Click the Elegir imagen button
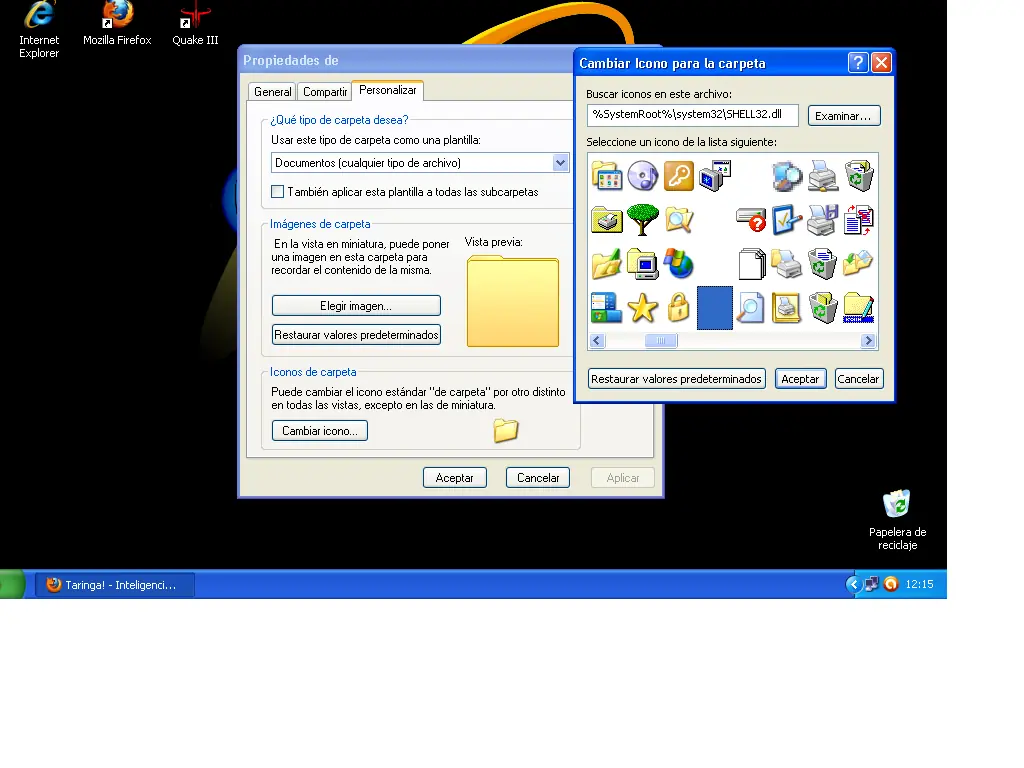 point(356,306)
